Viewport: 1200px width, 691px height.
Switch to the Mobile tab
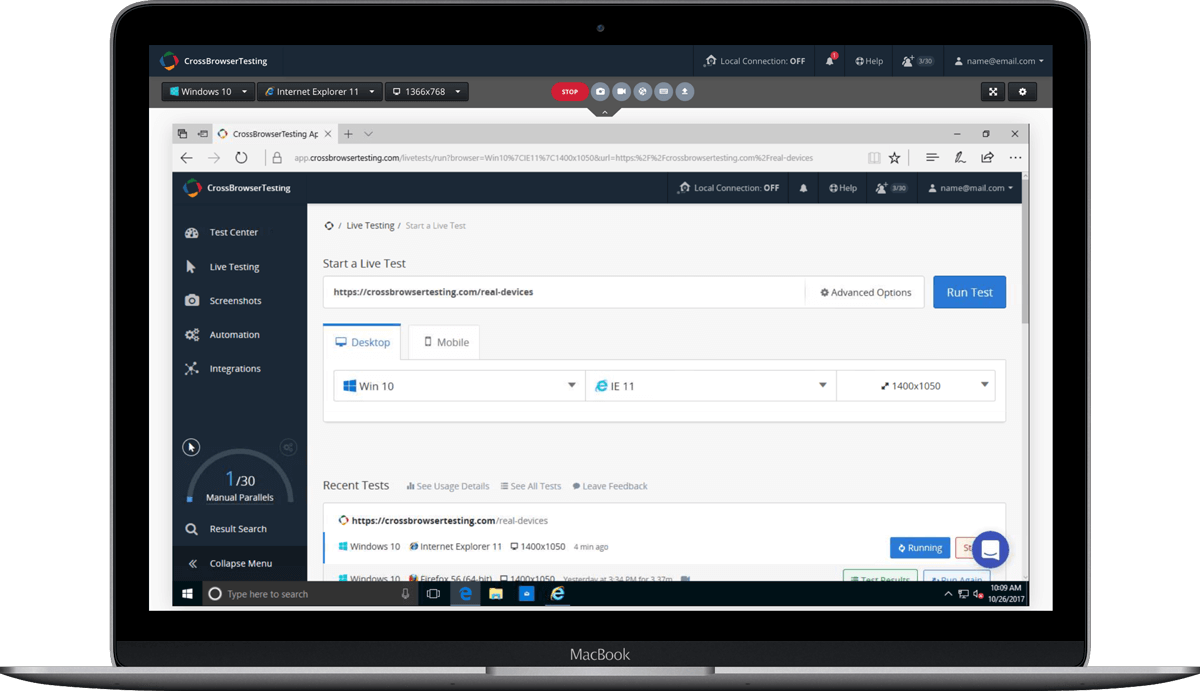[445, 342]
